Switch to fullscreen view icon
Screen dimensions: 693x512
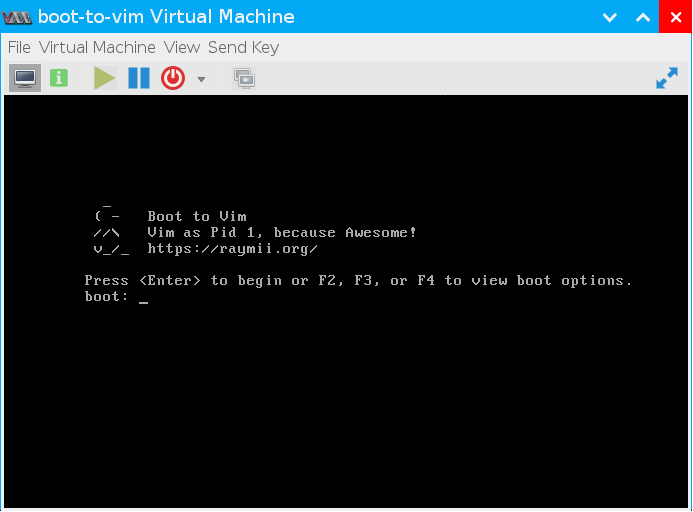666,78
